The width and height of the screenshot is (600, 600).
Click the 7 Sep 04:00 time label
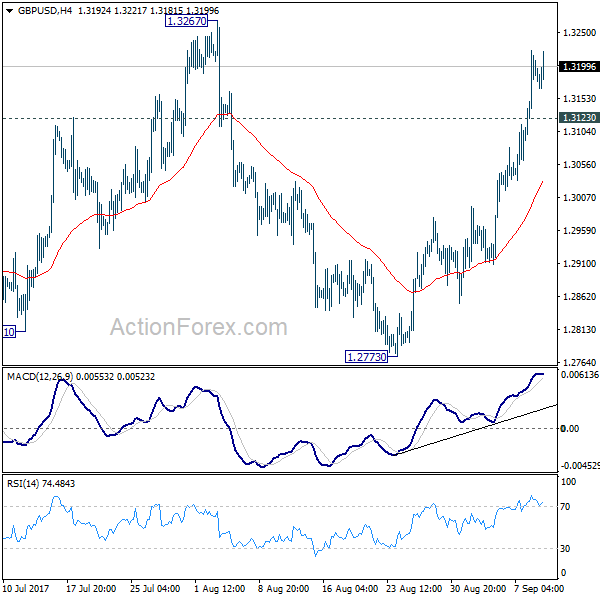click(539, 589)
